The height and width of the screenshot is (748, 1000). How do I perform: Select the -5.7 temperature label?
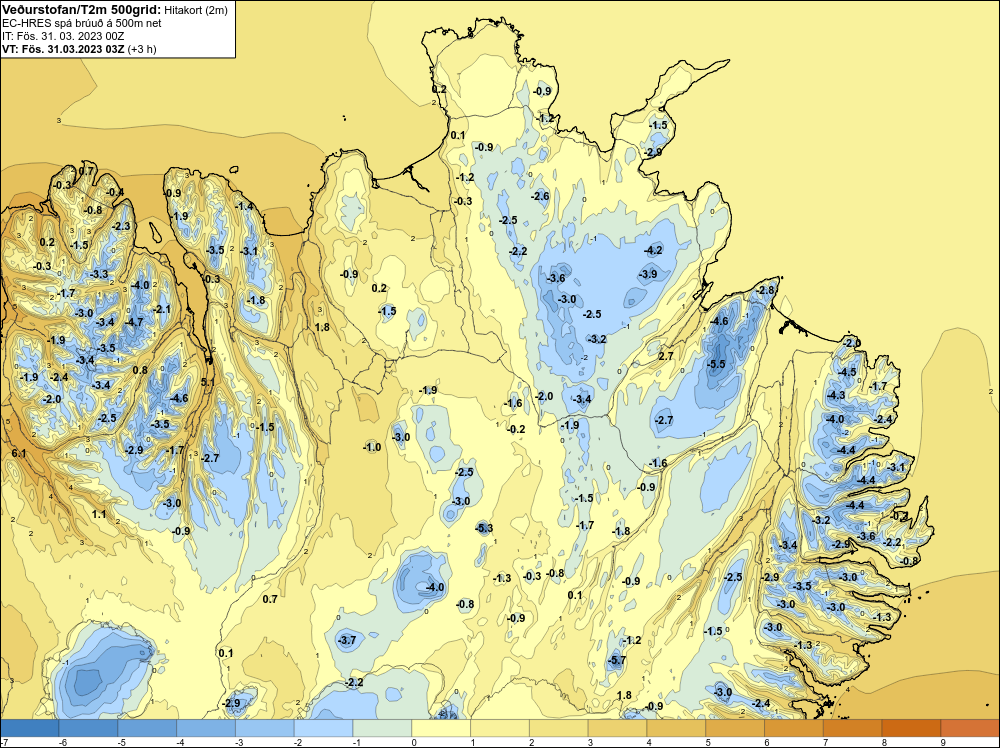click(617, 660)
